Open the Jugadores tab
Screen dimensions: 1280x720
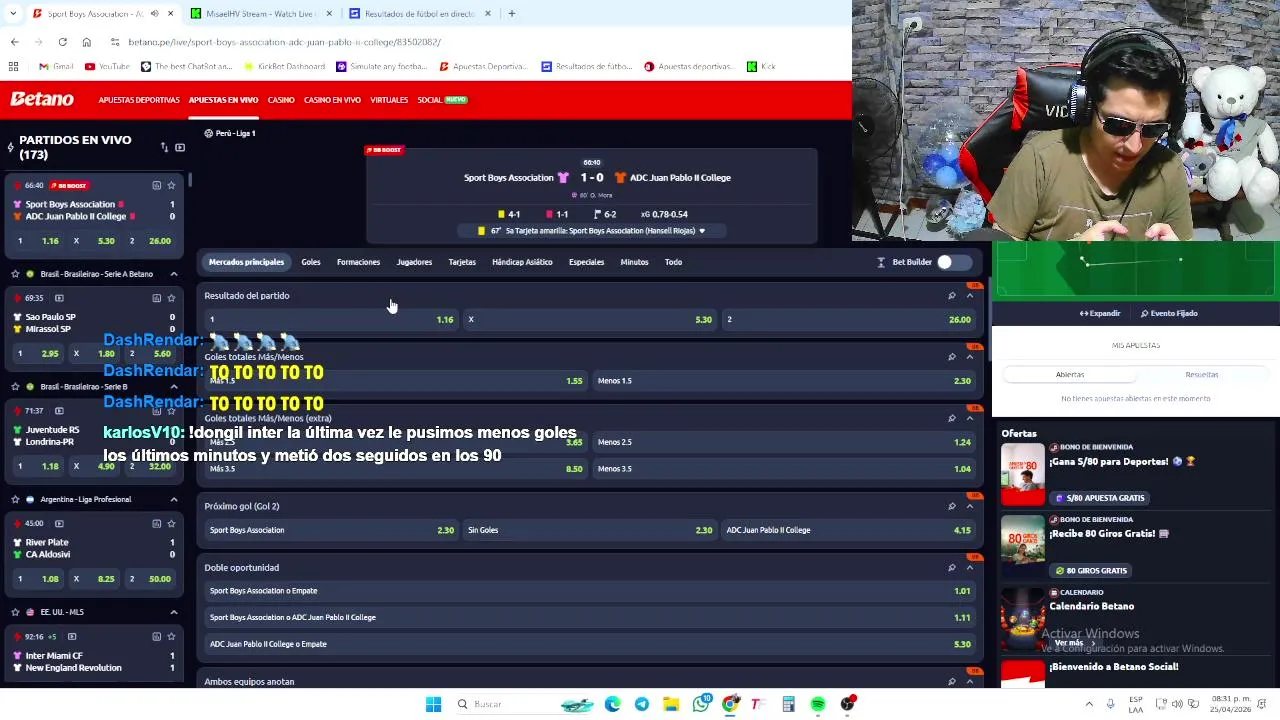(x=414, y=262)
